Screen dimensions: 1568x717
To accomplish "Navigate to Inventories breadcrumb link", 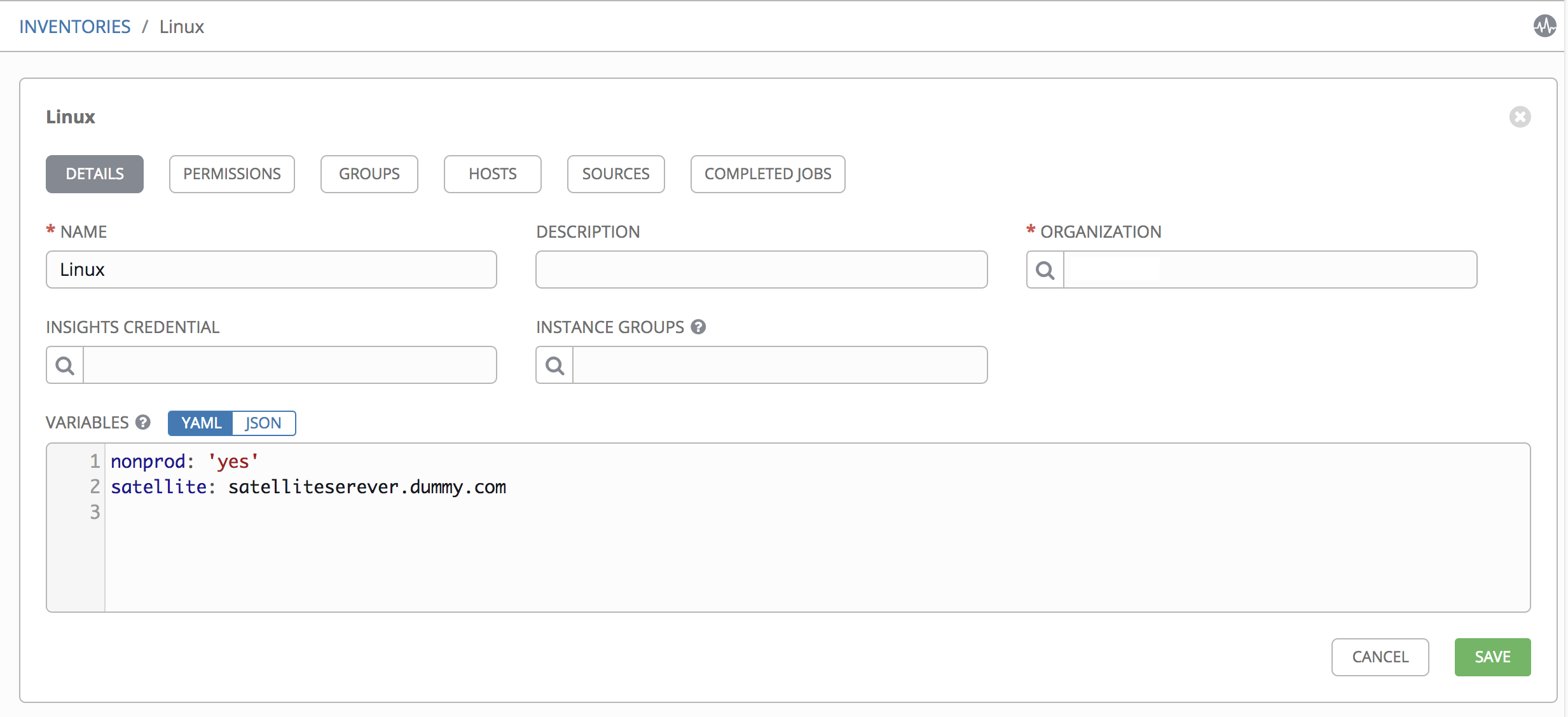I will 75,27.
